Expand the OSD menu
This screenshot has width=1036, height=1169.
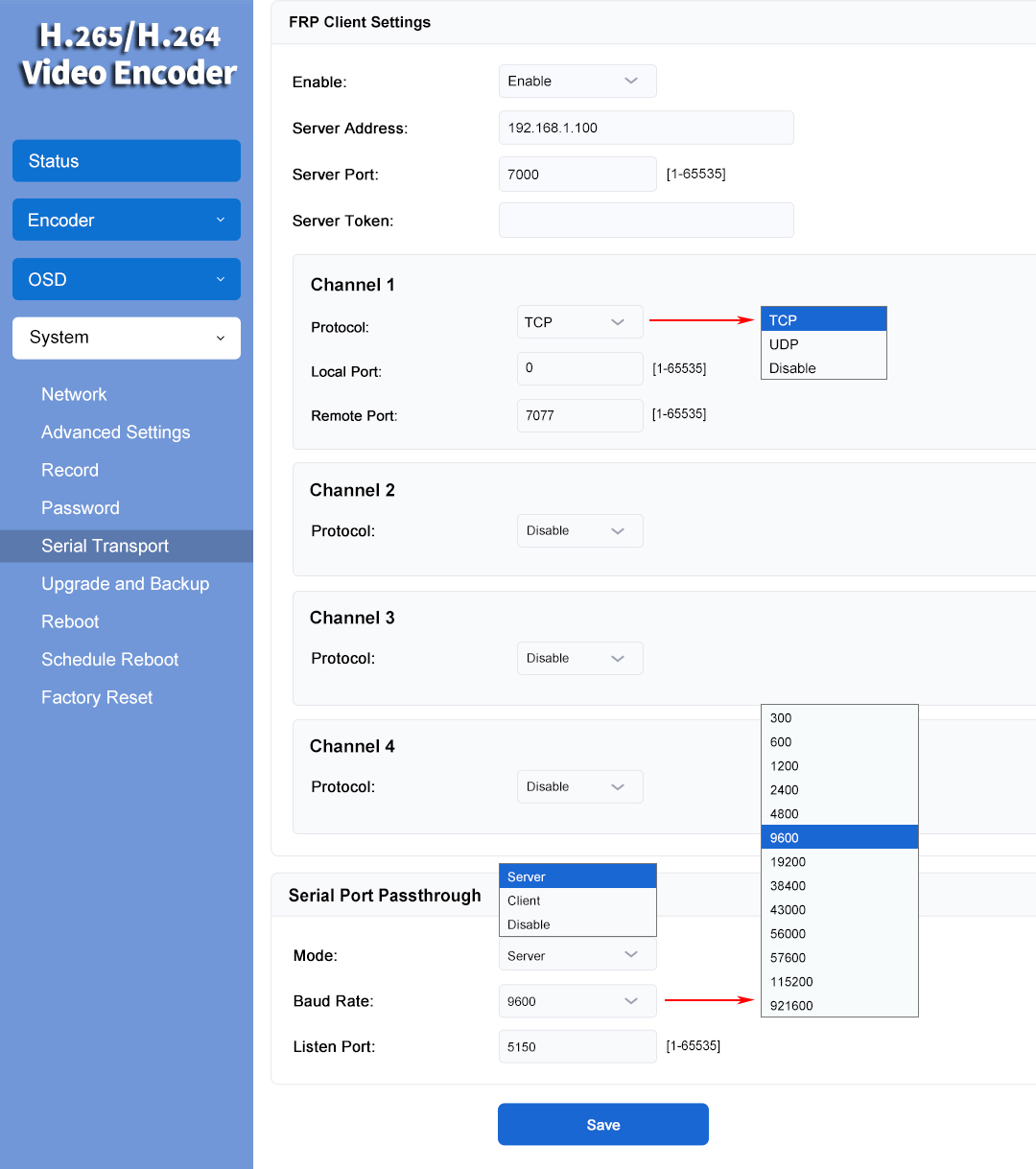(x=127, y=279)
